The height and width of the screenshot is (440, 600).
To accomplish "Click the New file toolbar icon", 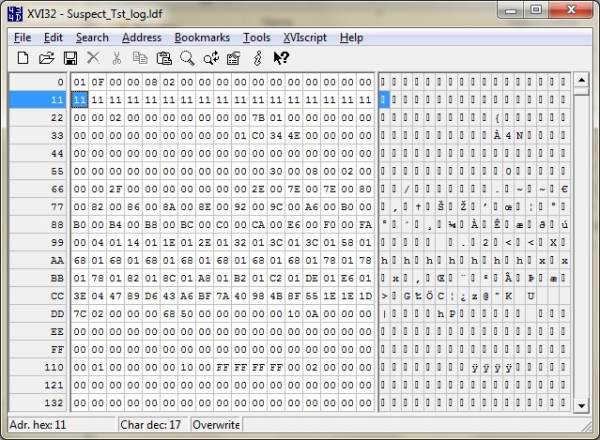I will point(23,59).
